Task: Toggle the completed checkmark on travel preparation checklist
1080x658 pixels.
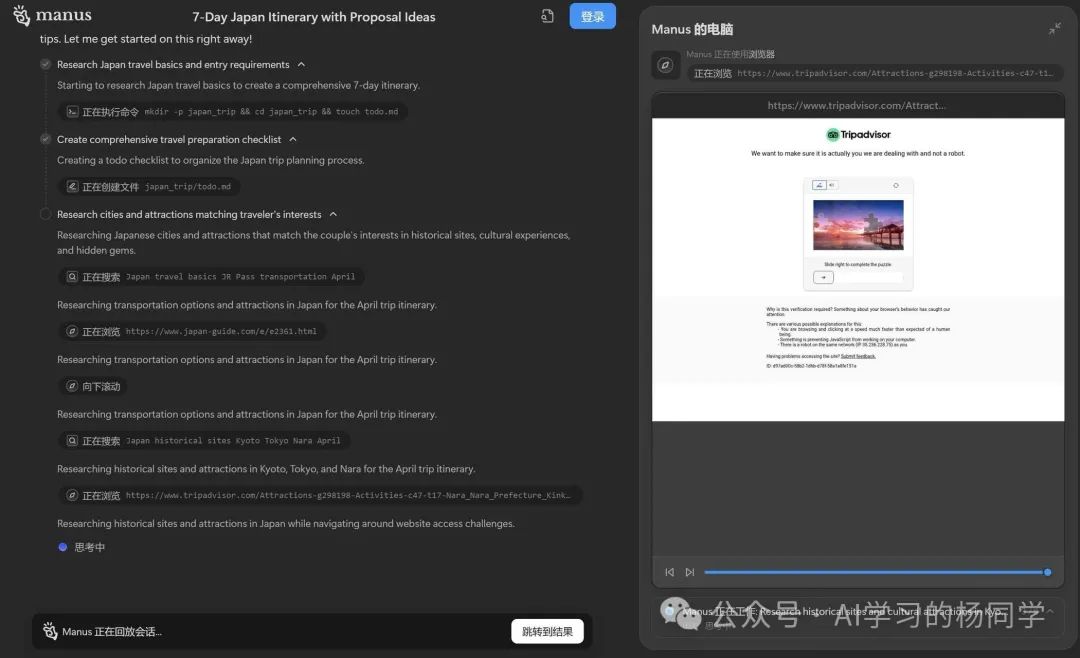Action: 44,139
